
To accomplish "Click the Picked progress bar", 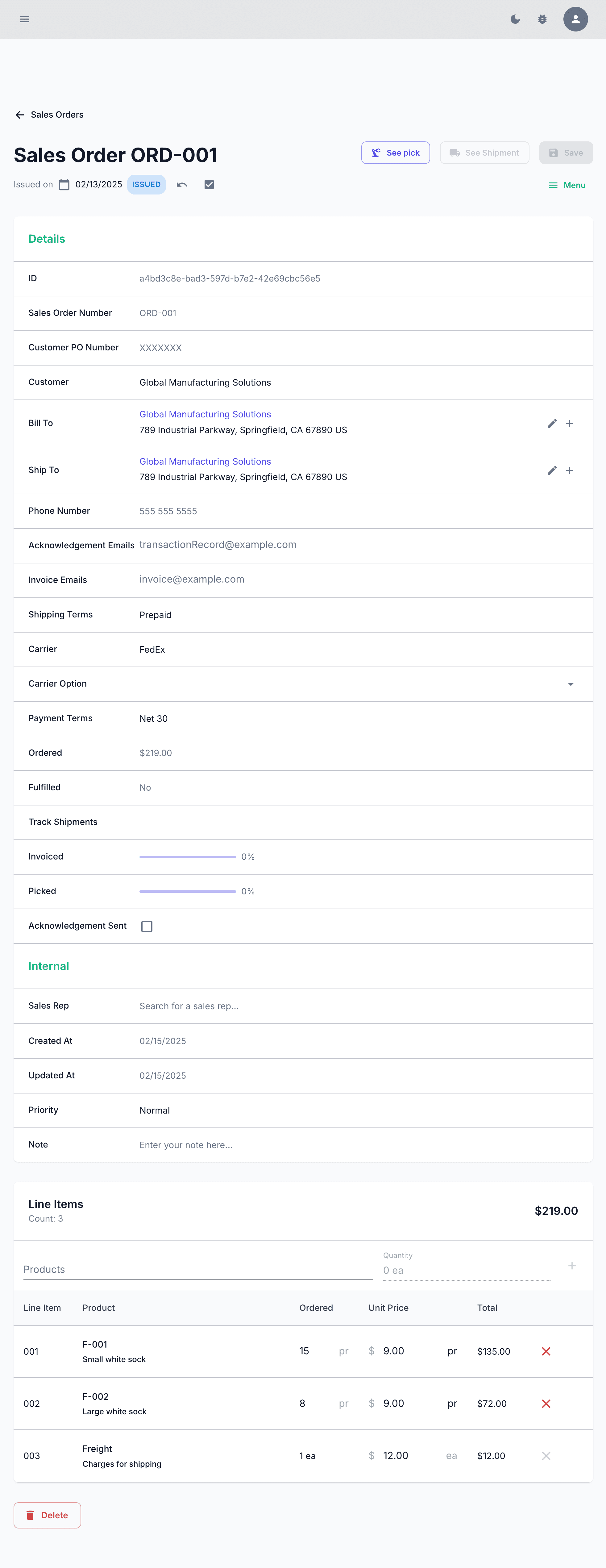I will (187, 891).
